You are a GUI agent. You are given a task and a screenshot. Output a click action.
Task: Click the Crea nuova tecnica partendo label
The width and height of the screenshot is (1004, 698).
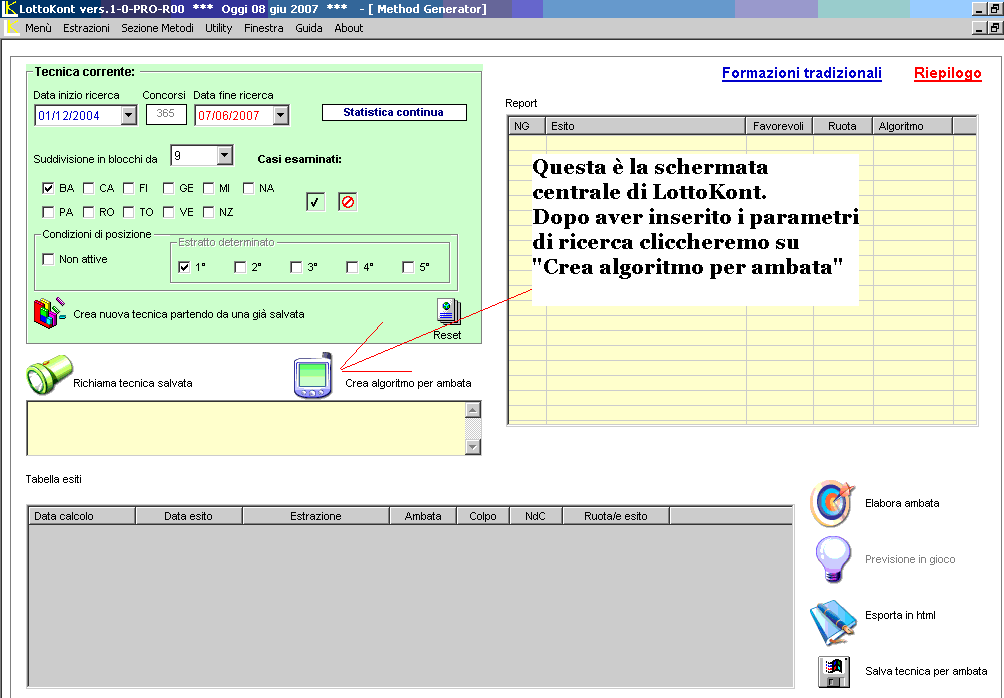click(x=189, y=314)
